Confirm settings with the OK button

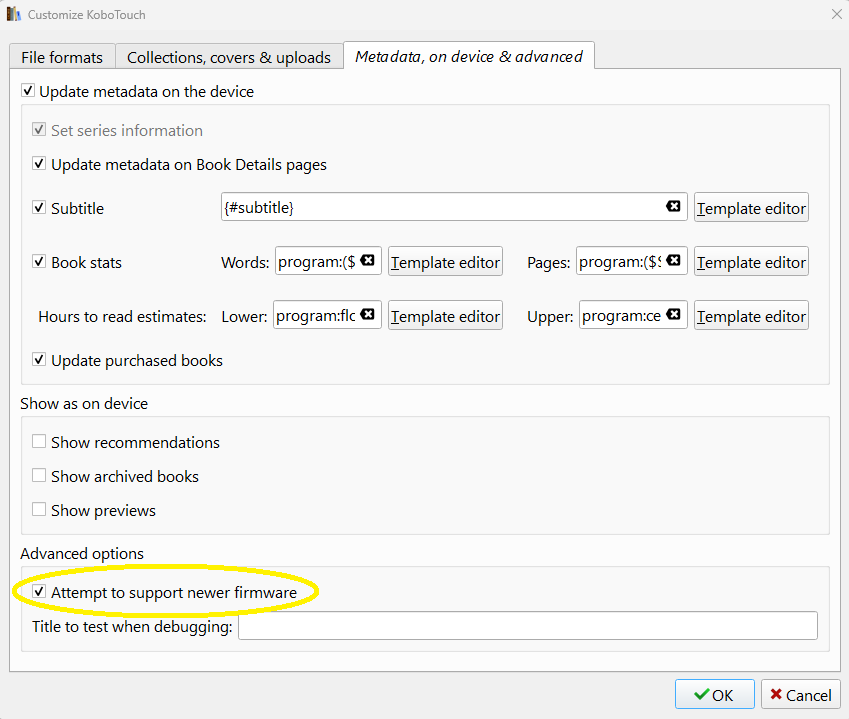coord(714,694)
